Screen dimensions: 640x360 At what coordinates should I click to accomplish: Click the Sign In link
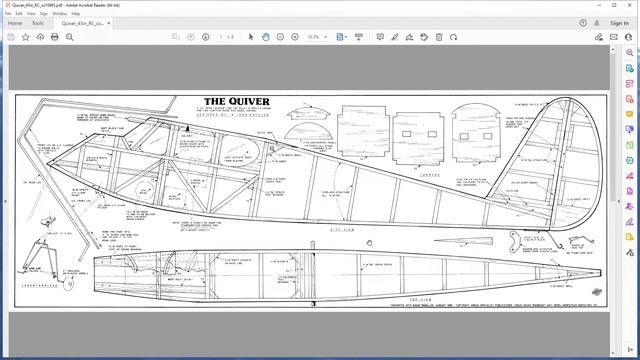click(x=619, y=23)
